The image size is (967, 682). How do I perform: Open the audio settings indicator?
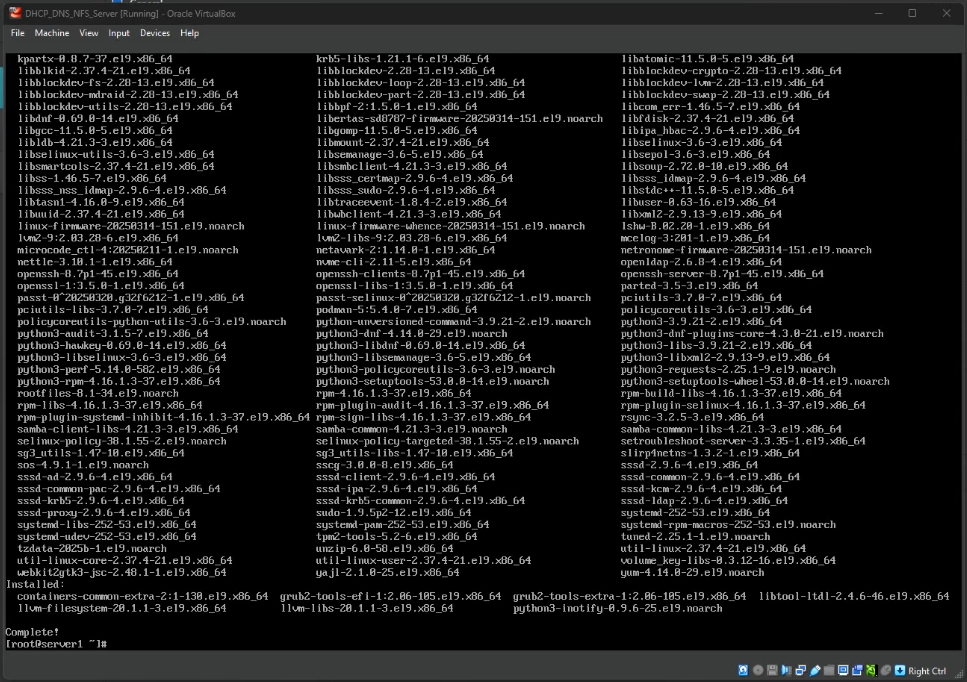786,670
